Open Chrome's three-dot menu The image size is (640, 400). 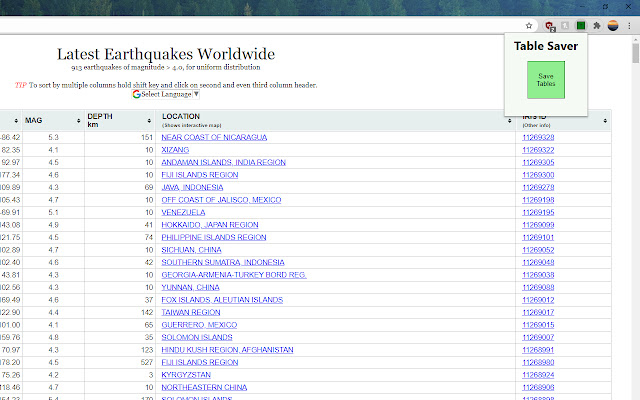[629, 26]
